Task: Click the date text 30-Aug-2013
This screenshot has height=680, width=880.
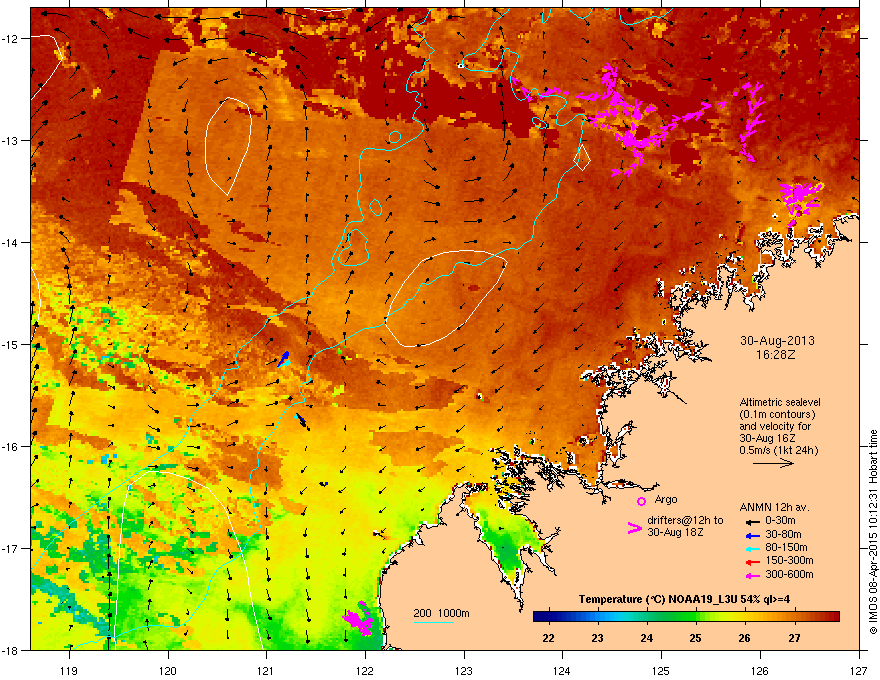Action: (777, 341)
